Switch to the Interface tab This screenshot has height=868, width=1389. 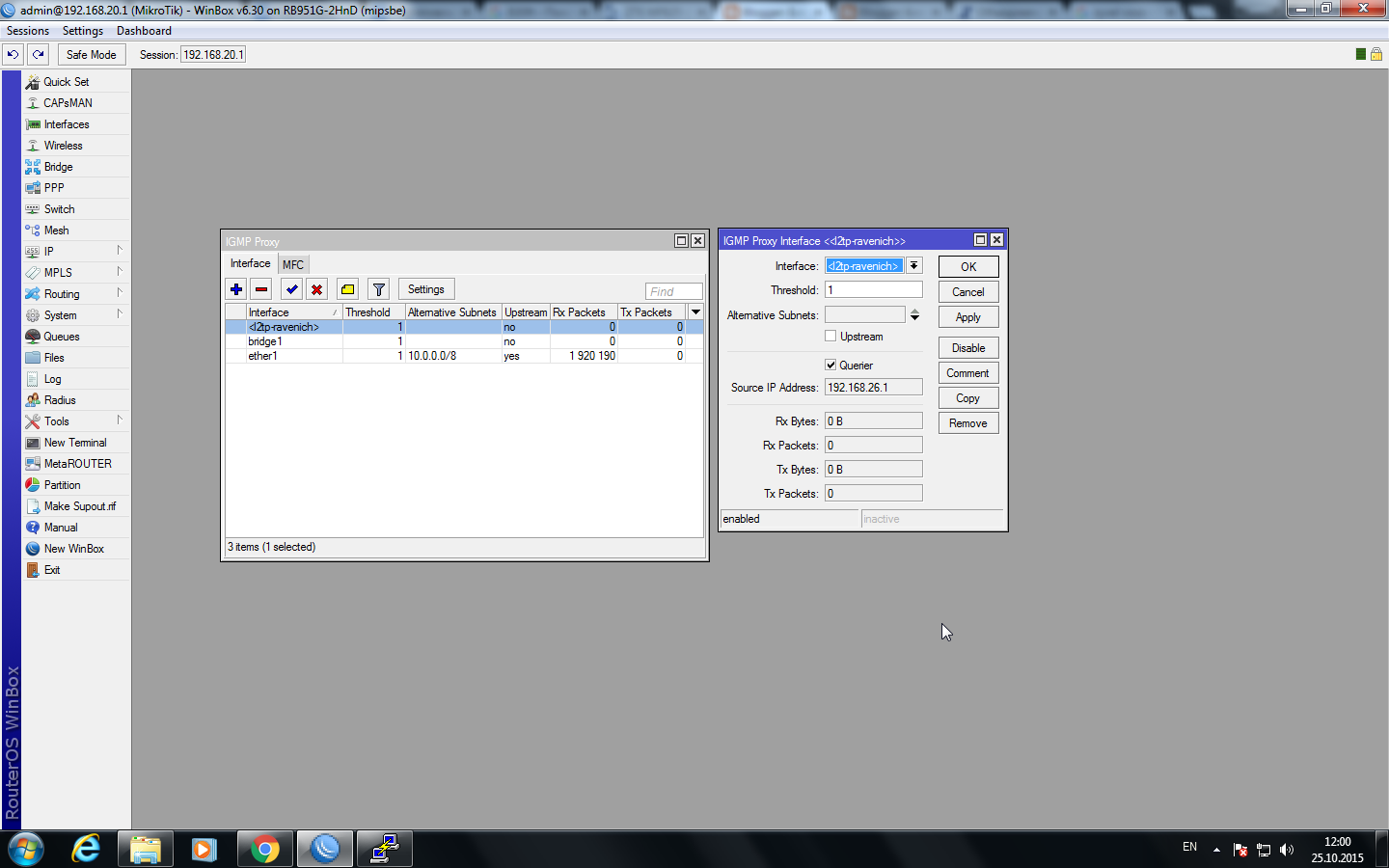[x=251, y=263]
